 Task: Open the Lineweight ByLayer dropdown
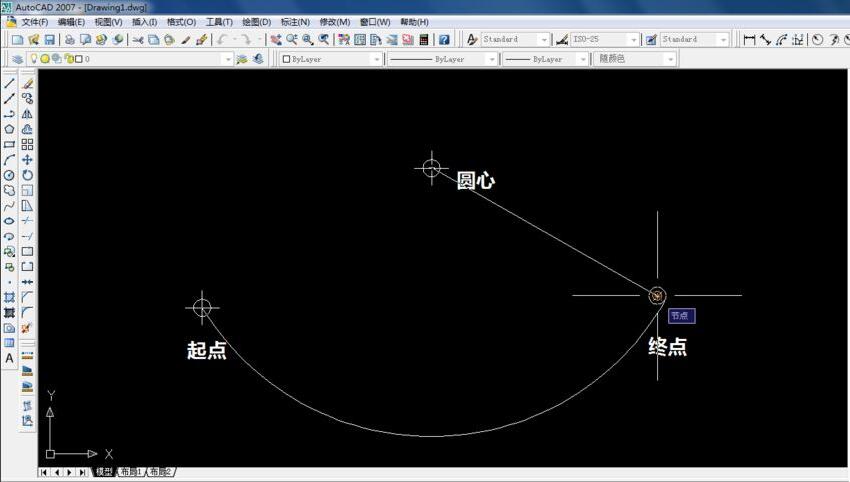pos(583,59)
